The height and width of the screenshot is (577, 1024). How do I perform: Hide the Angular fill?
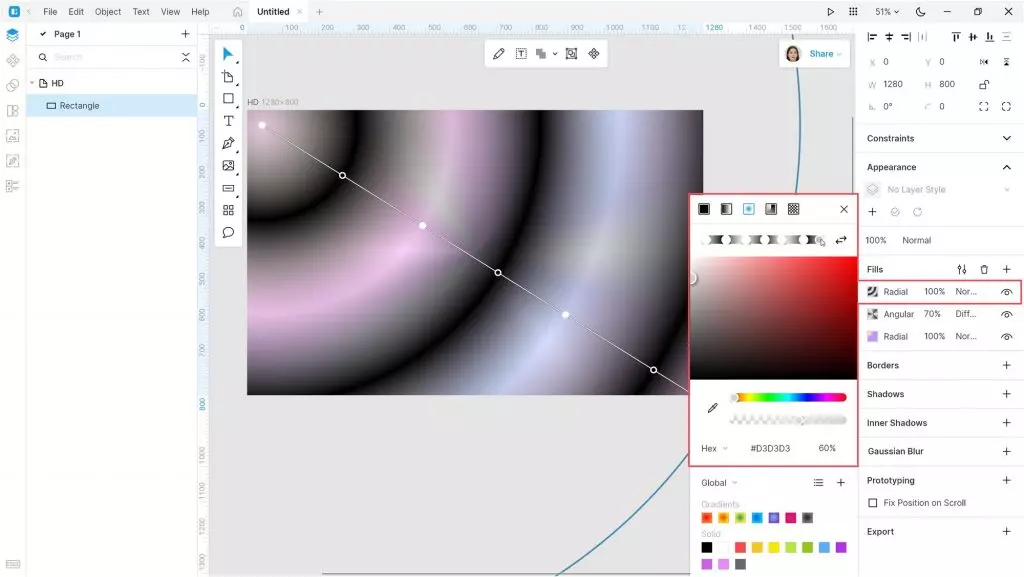[x=1006, y=314]
